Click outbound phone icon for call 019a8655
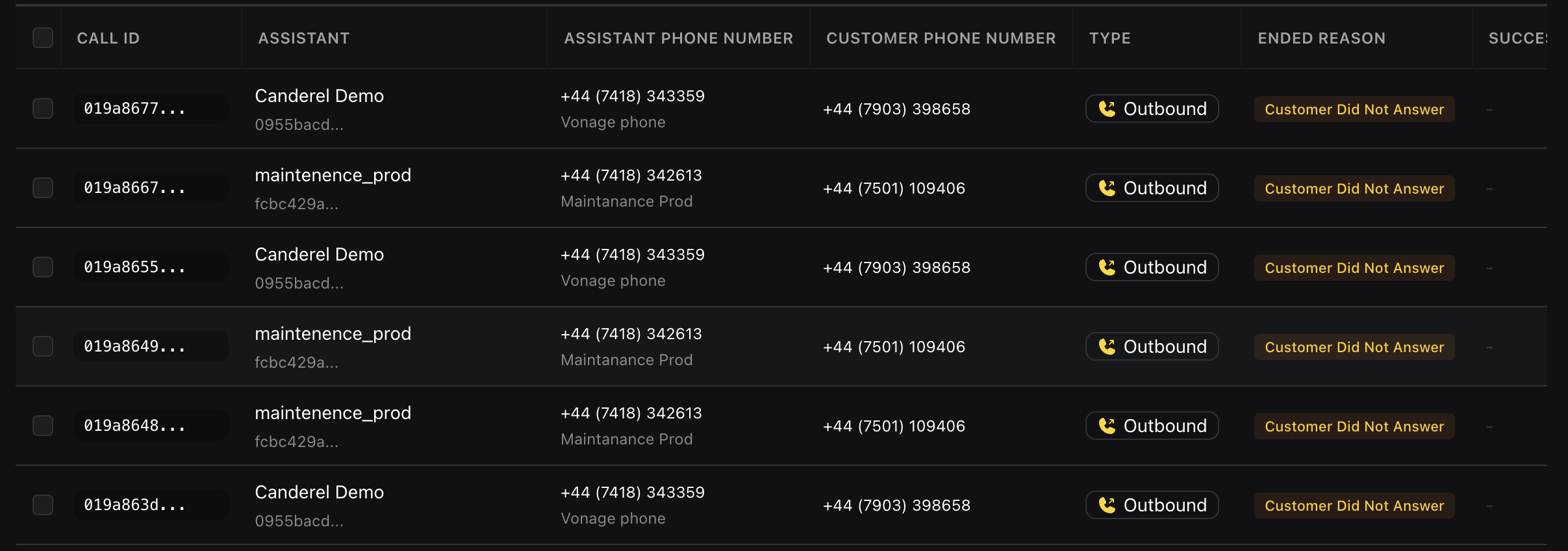 coord(1107,267)
